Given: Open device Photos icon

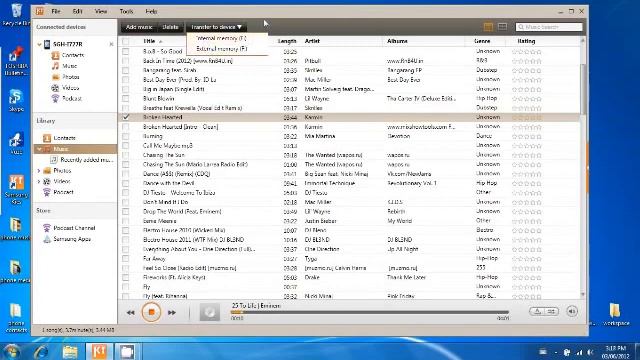Looking at the screenshot, I should pos(55,77).
